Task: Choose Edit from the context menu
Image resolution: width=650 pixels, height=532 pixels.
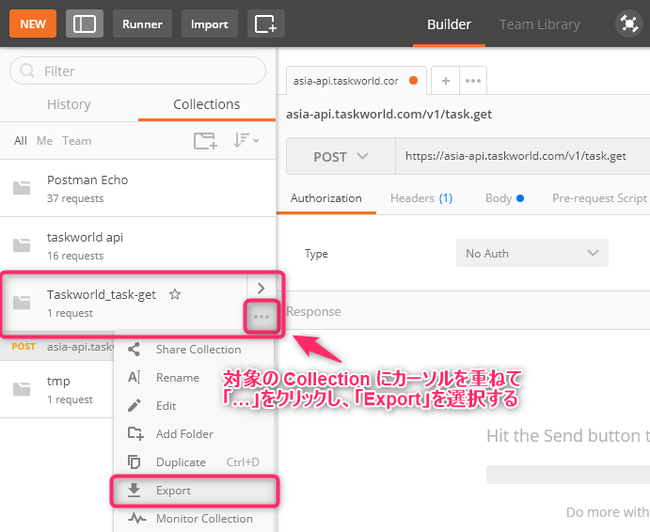Action: [x=194, y=406]
